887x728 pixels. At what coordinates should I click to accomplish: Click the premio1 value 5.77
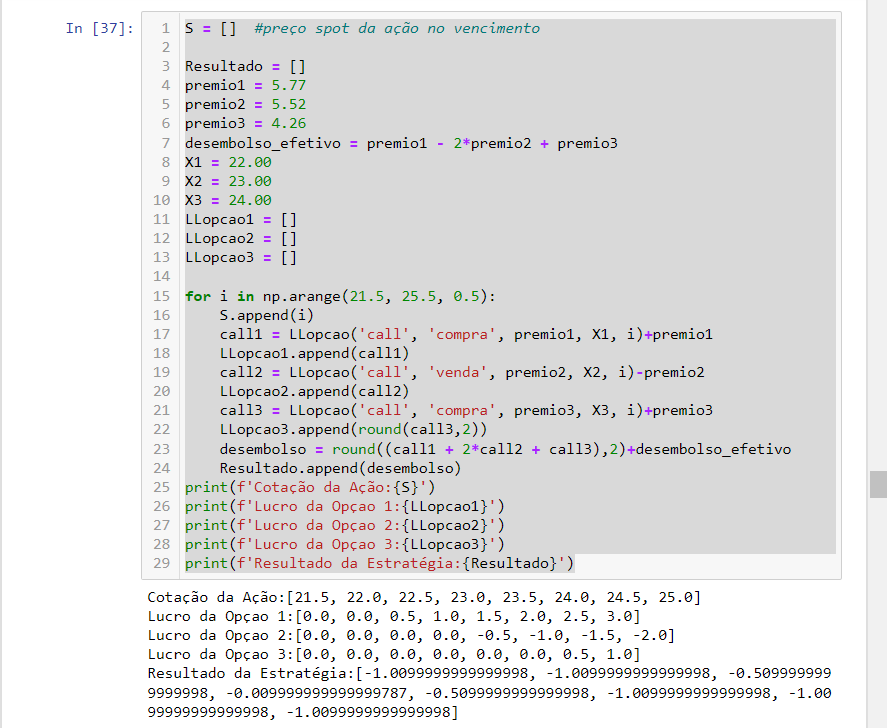pos(288,86)
